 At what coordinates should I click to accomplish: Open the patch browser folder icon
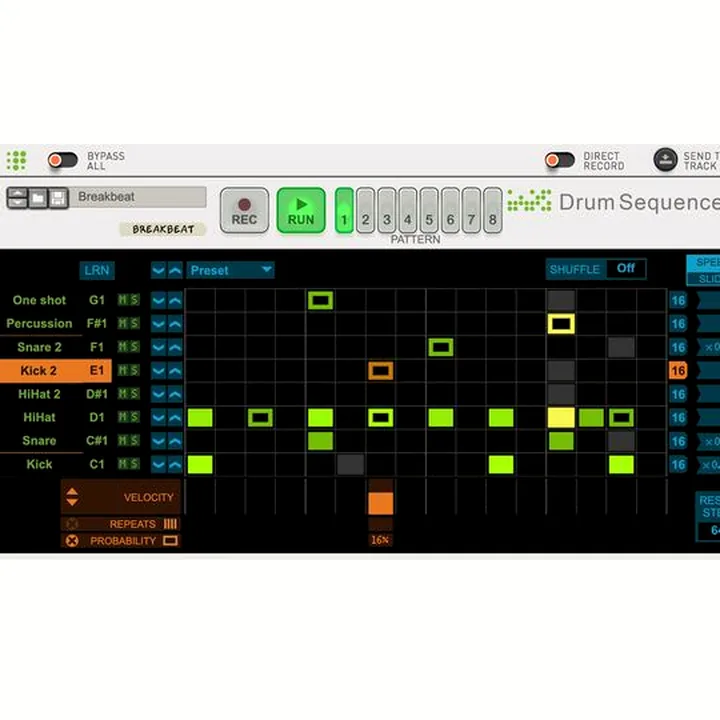(x=38, y=198)
